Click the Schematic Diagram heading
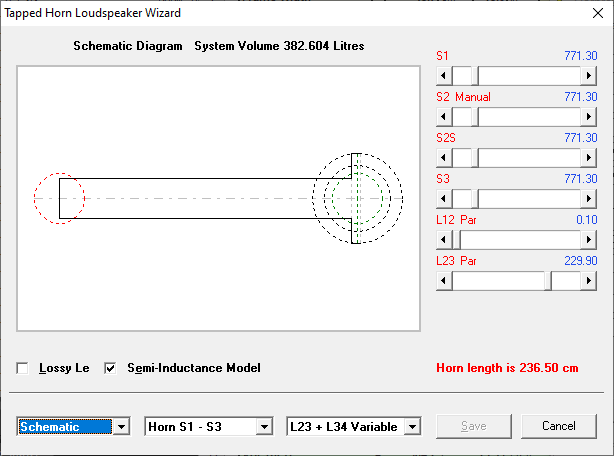 pos(128,46)
